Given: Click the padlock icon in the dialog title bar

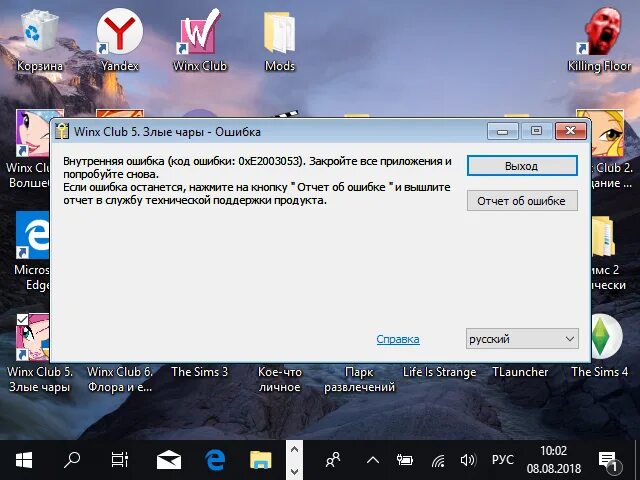Looking at the screenshot, I should tap(62, 131).
